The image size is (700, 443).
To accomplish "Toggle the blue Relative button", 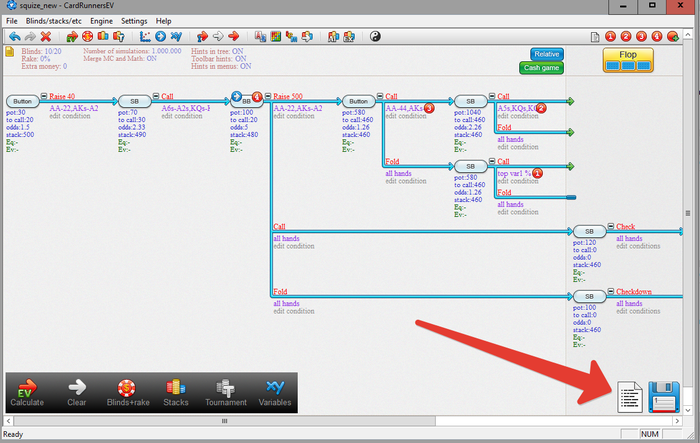I will [547, 54].
